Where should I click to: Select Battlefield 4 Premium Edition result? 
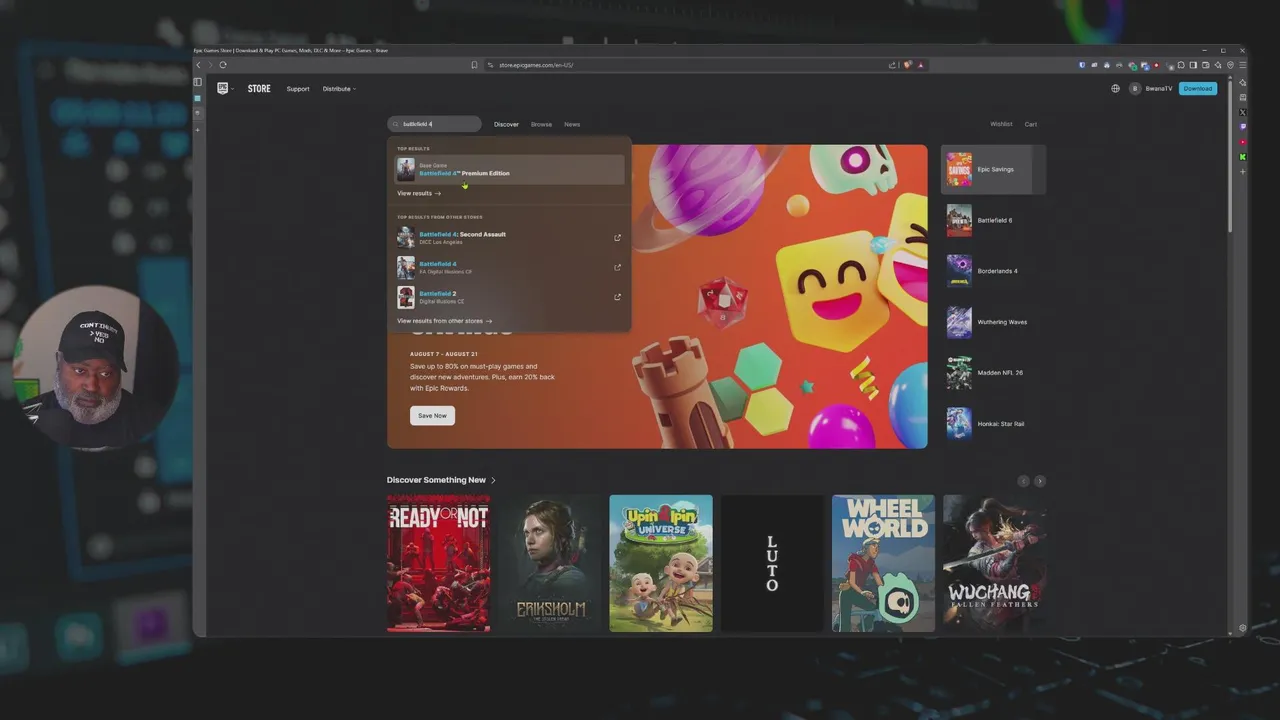[x=509, y=169]
